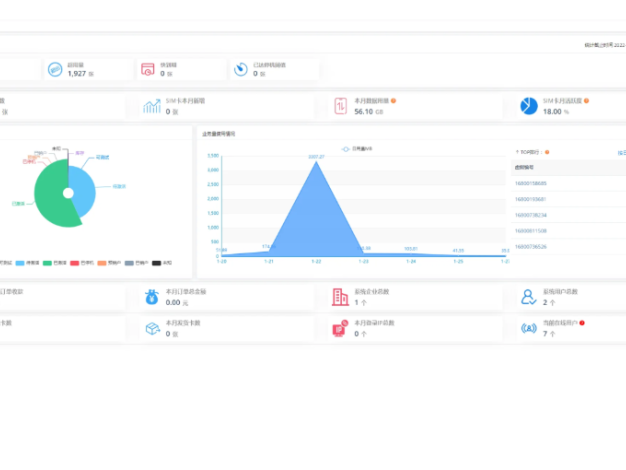The height and width of the screenshot is (470, 626).
Task: Click the green slice of the pie chart
Action: (x=50, y=205)
